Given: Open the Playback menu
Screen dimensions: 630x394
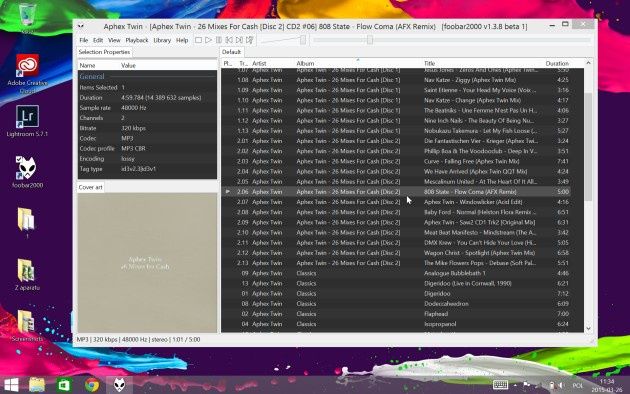Looking at the screenshot, I should [x=137, y=40].
